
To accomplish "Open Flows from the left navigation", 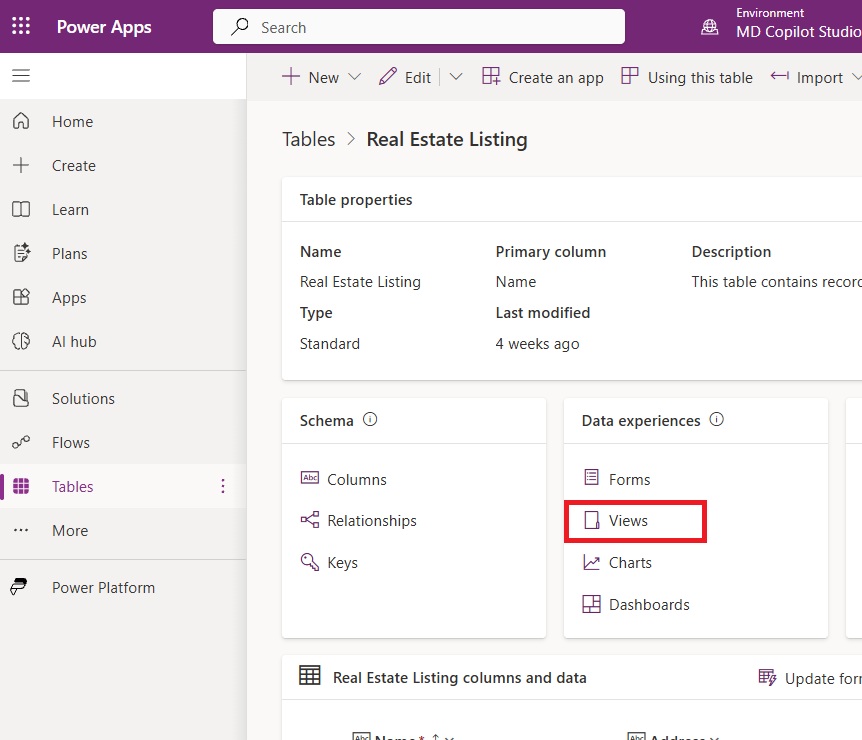I will (x=71, y=443).
